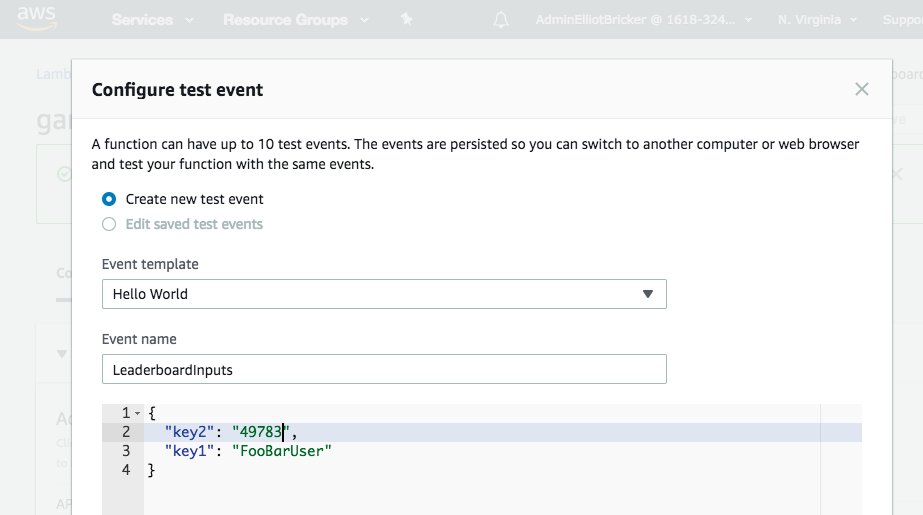Screen dimensions: 923x515
Task: Click line number 3 in gutter
Action: point(126,451)
